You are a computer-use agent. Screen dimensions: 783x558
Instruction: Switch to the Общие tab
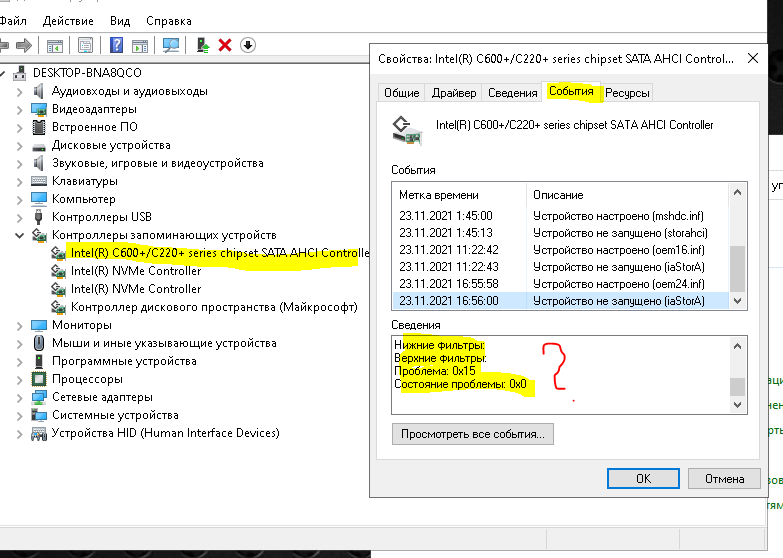[x=401, y=93]
